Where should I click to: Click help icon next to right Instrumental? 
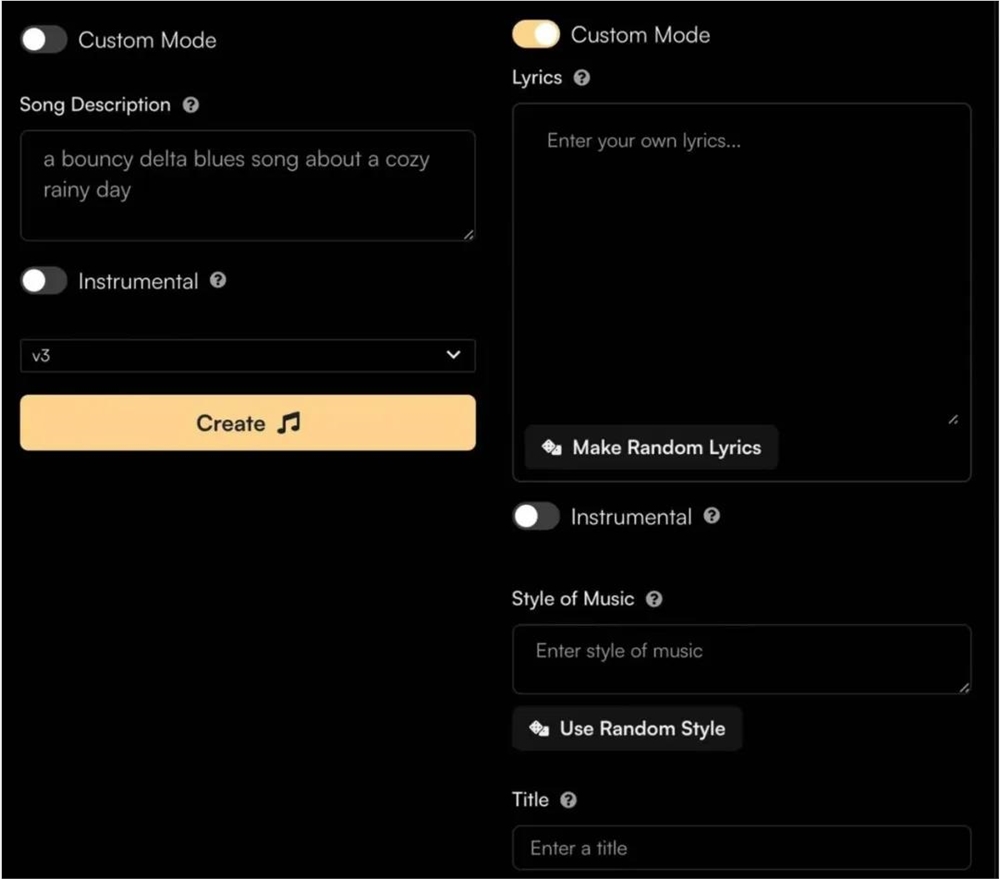(x=711, y=516)
